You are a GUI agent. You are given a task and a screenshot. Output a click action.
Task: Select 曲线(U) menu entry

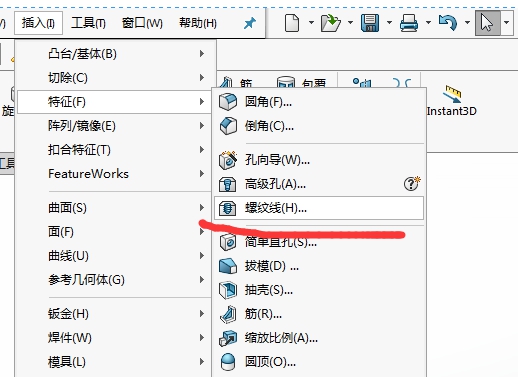click(x=114, y=256)
